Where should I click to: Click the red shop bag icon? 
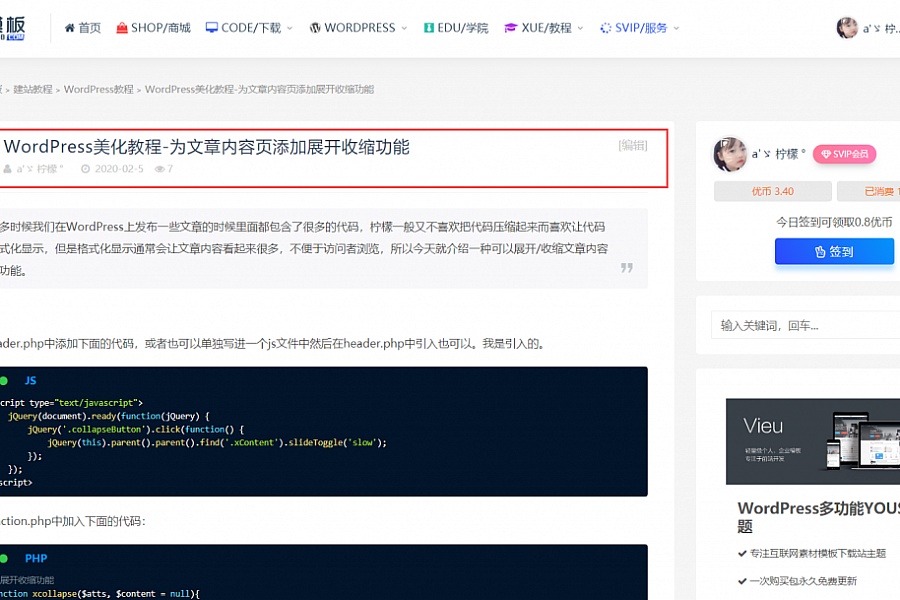[x=122, y=28]
